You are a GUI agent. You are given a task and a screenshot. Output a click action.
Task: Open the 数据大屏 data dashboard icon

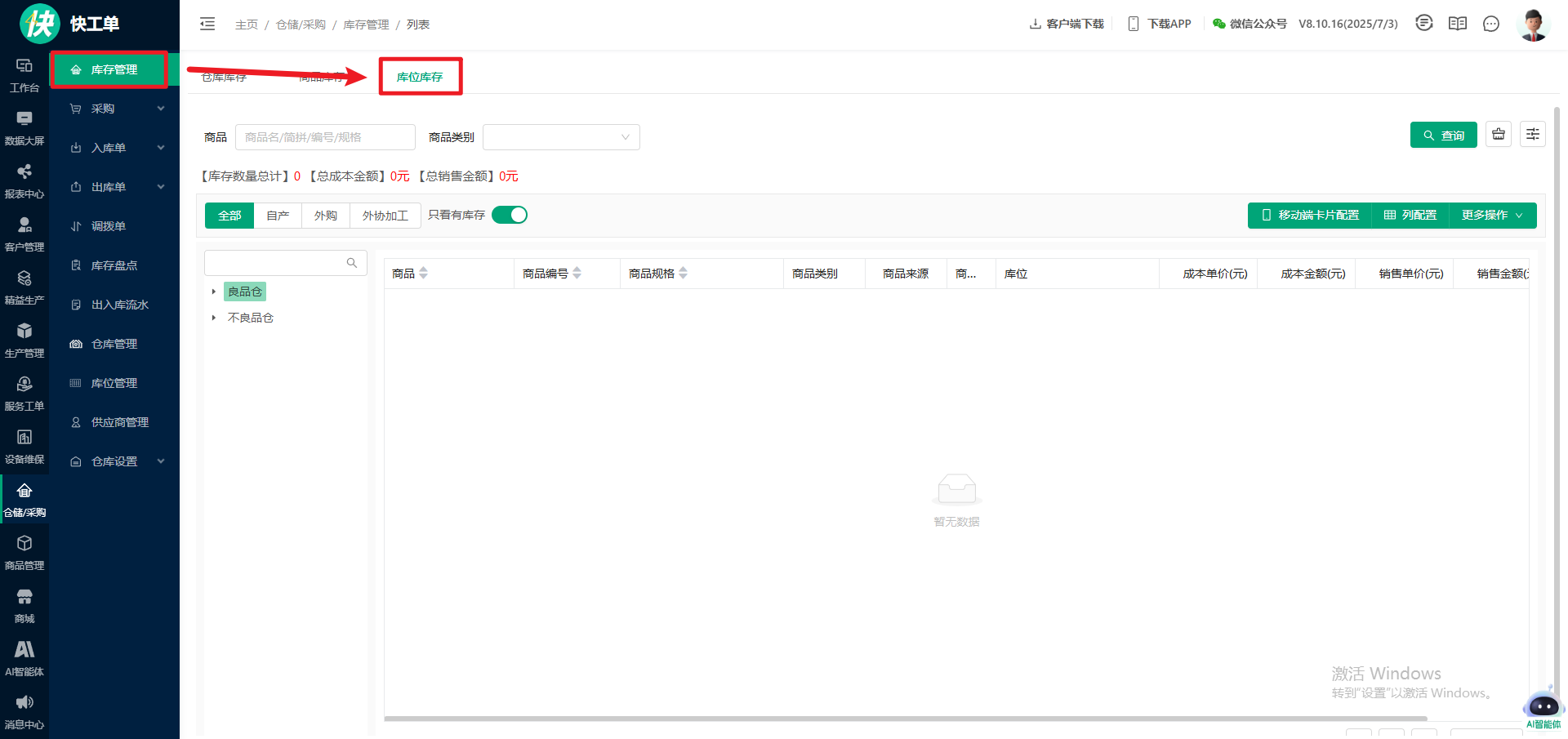[x=24, y=128]
